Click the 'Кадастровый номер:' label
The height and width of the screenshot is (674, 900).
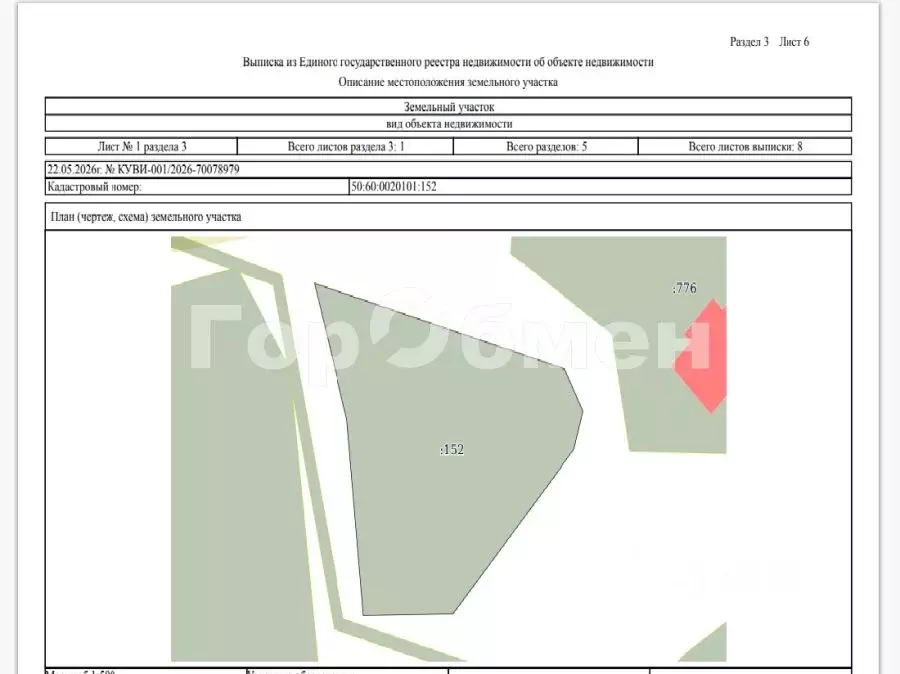pyautogui.click(x=94, y=187)
